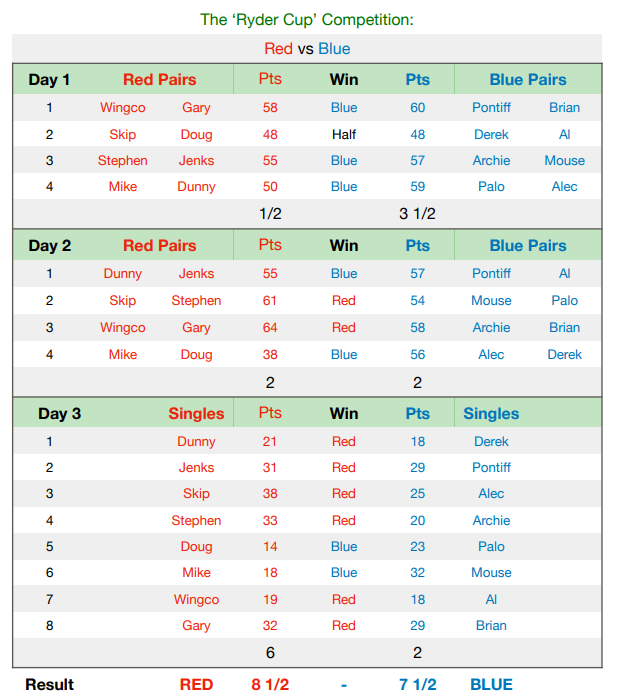The image size is (617, 700).
Task: Click the red 'Singles' column header
Action: [x=196, y=413]
